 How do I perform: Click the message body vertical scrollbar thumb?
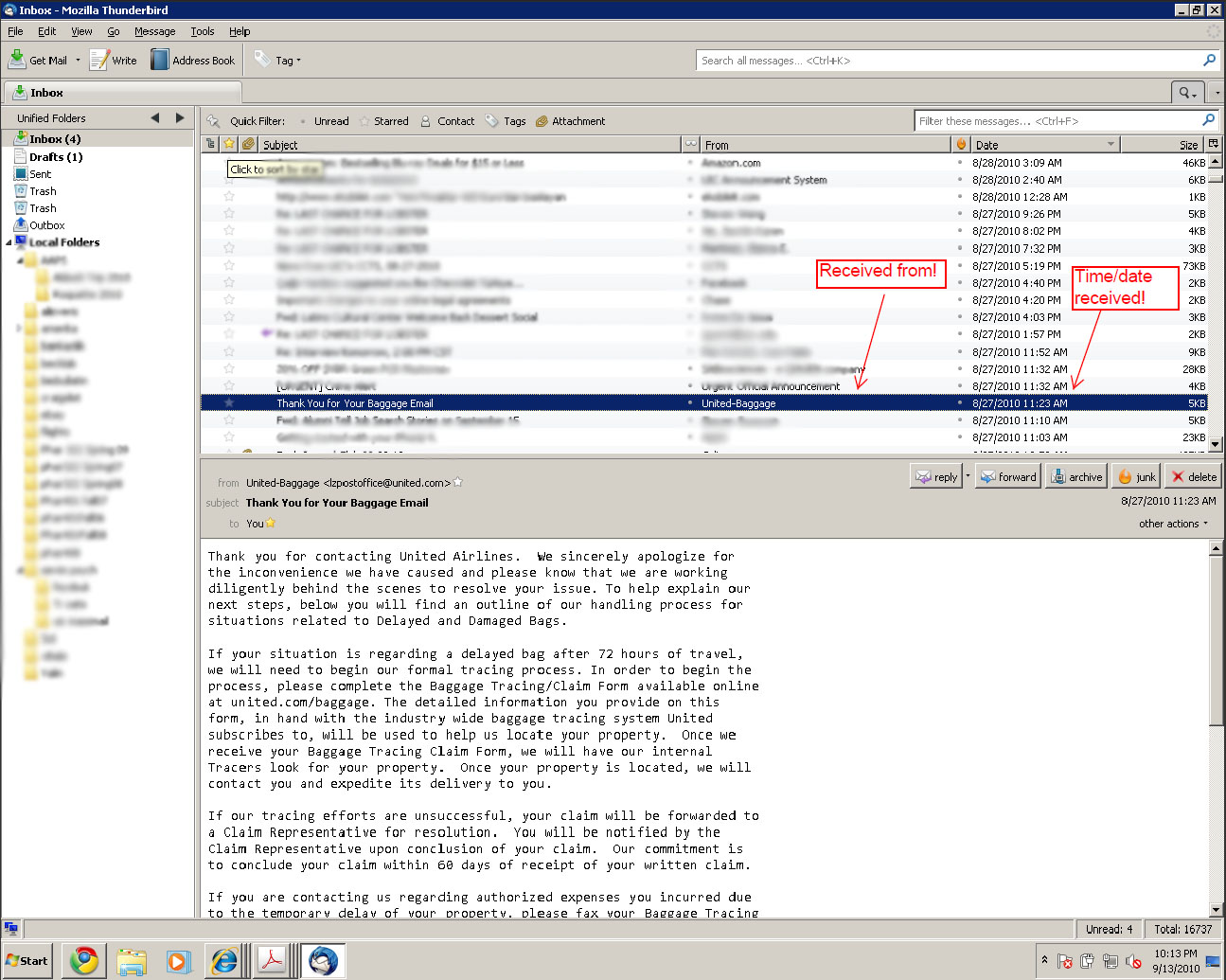point(1216,640)
